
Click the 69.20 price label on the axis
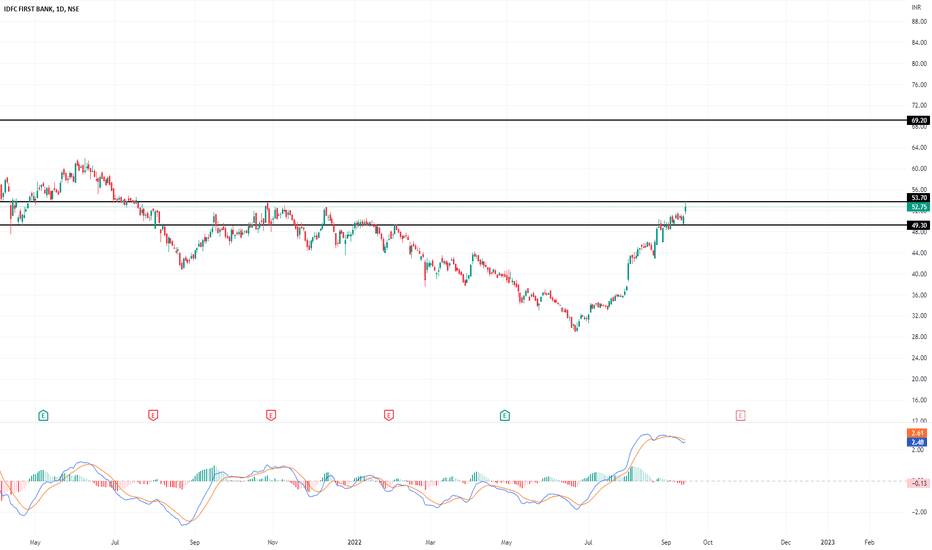[x=918, y=120]
